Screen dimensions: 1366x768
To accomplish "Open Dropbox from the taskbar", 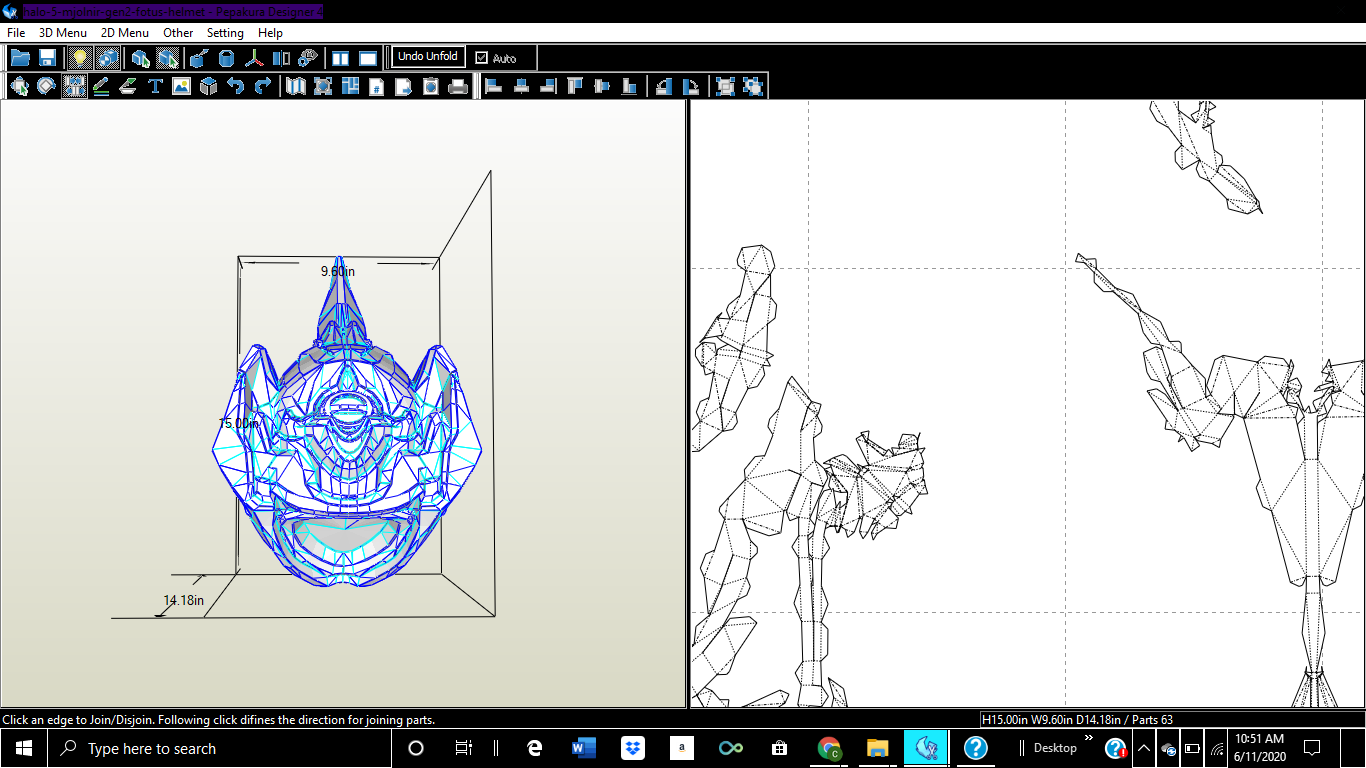I will click(632, 748).
